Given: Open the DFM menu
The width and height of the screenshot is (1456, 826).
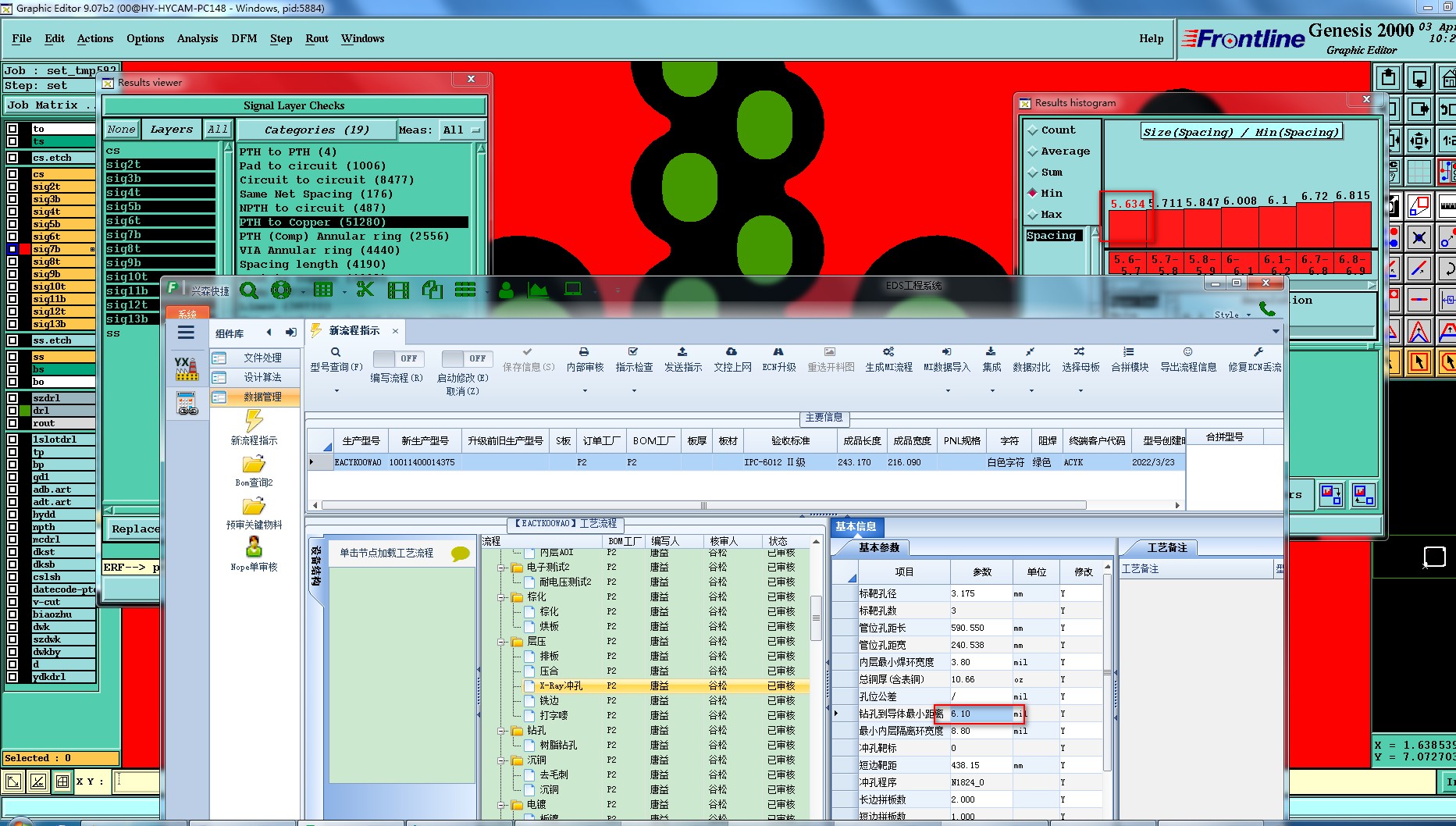Looking at the screenshot, I should click(244, 38).
